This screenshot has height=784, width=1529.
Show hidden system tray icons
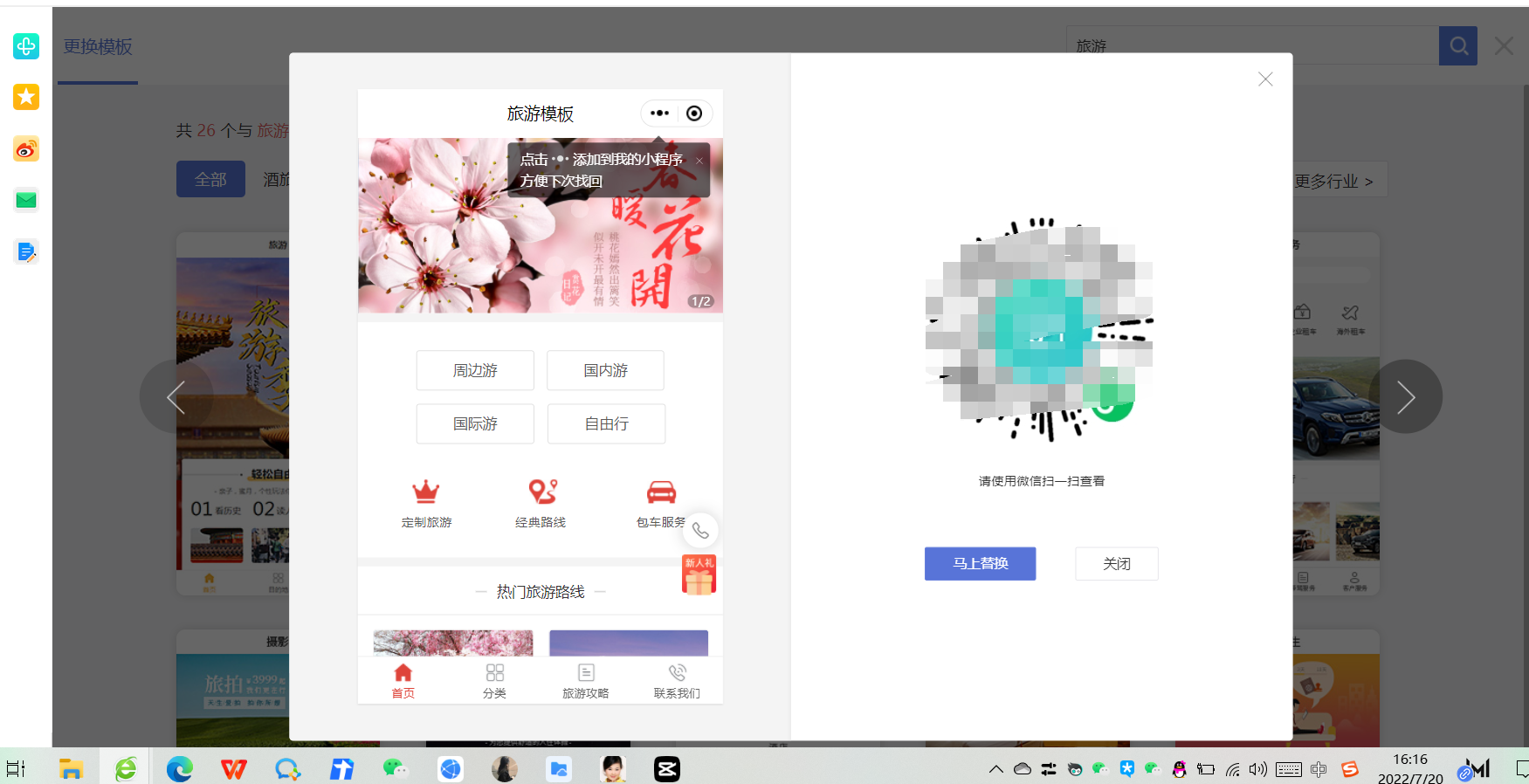(x=995, y=769)
